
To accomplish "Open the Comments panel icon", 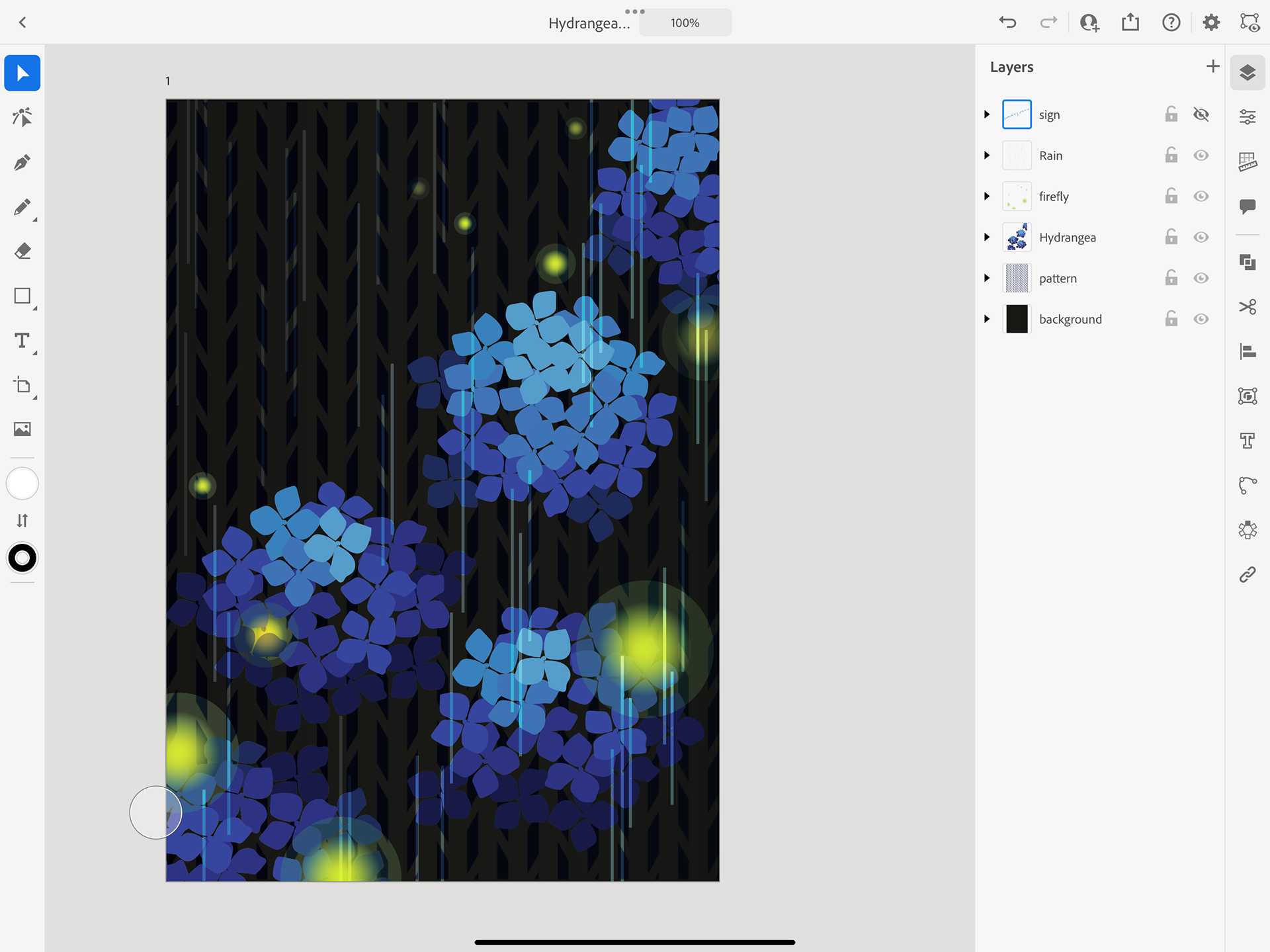I will point(1247,206).
